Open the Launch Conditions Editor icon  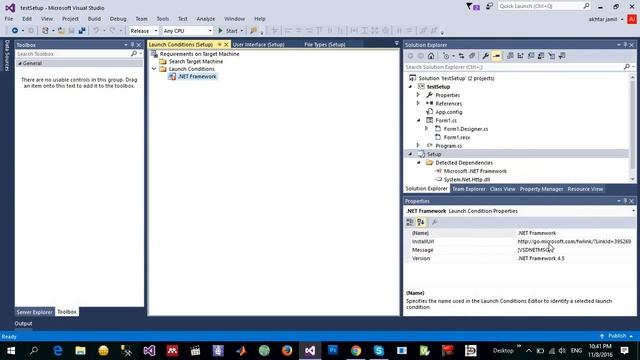[562, 56]
